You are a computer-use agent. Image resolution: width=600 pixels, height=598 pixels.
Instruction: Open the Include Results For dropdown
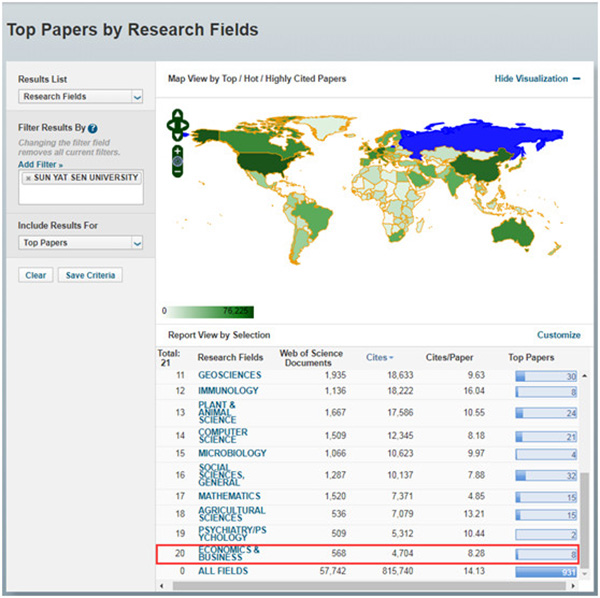(81, 243)
